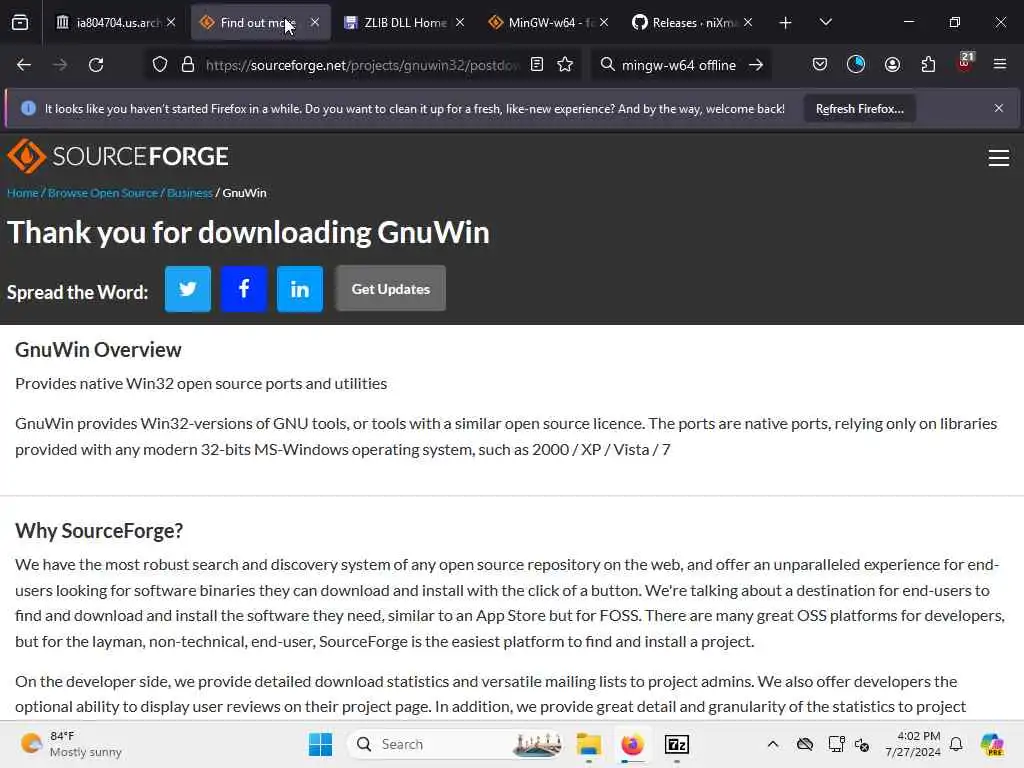Open Home breadcrumb link
This screenshot has height=768, width=1024.
(22, 193)
